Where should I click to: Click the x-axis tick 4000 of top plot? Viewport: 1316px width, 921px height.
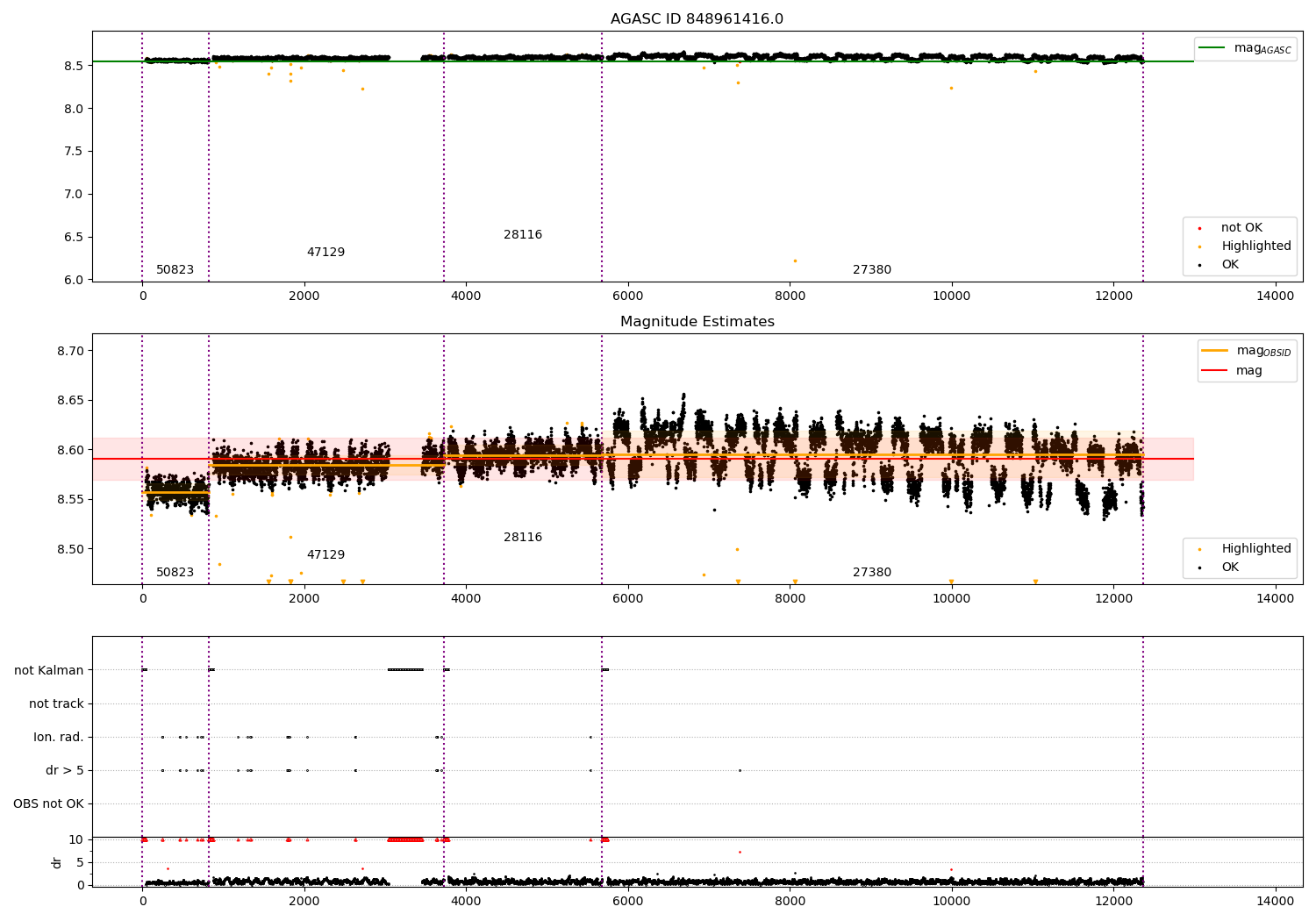pyautogui.click(x=466, y=296)
